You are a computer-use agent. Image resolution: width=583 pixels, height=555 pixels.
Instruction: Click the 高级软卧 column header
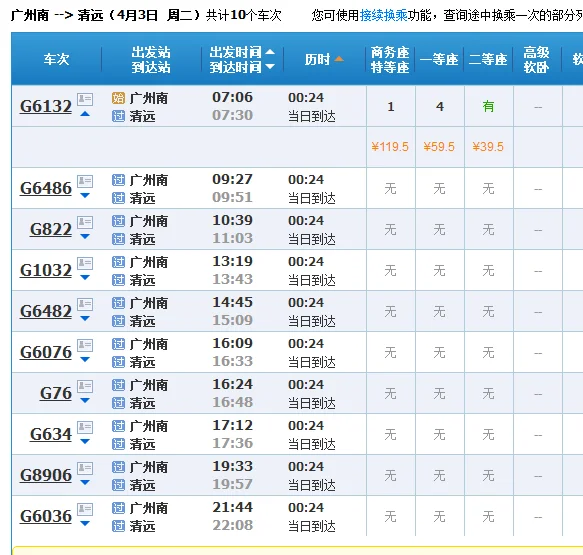pyautogui.click(x=537, y=59)
